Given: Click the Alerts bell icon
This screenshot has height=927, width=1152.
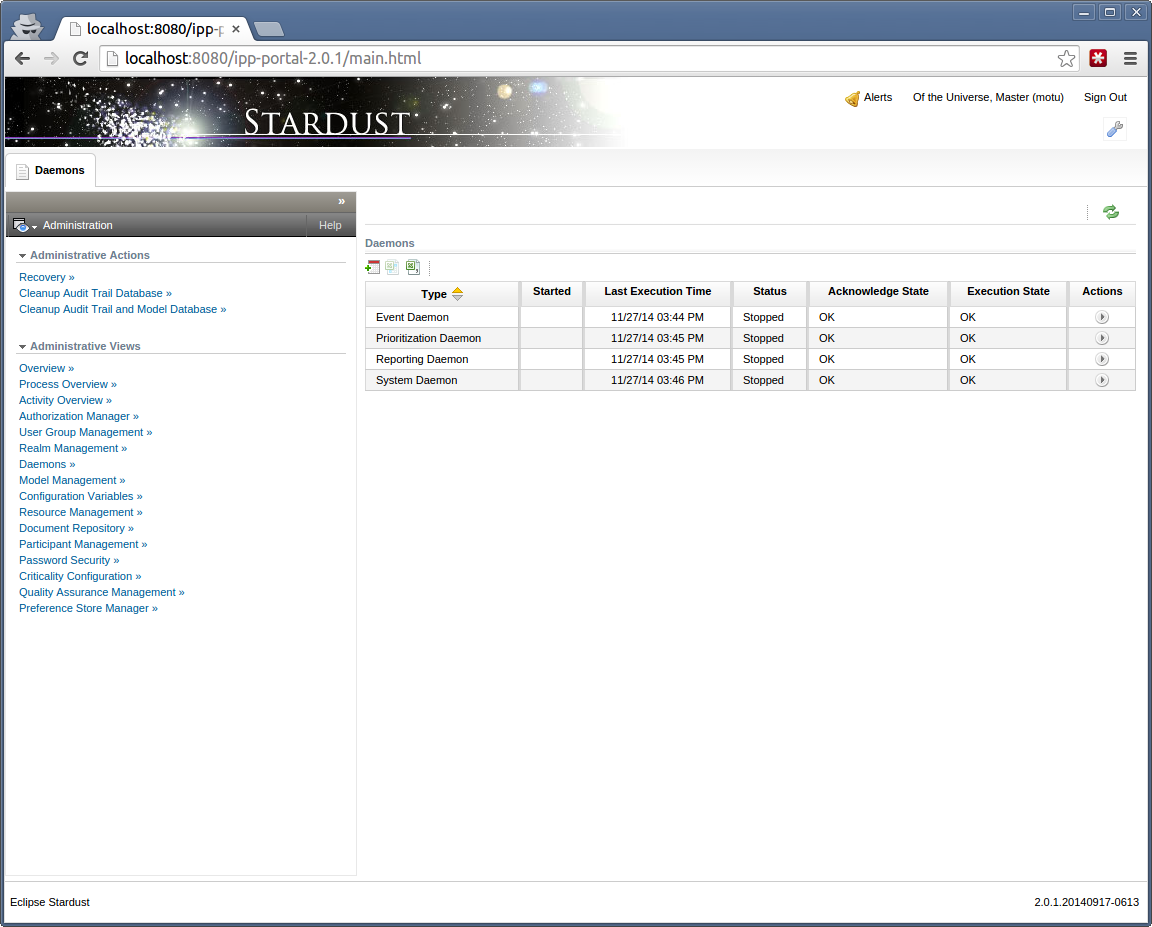Looking at the screenshot, I should point(852,98).
